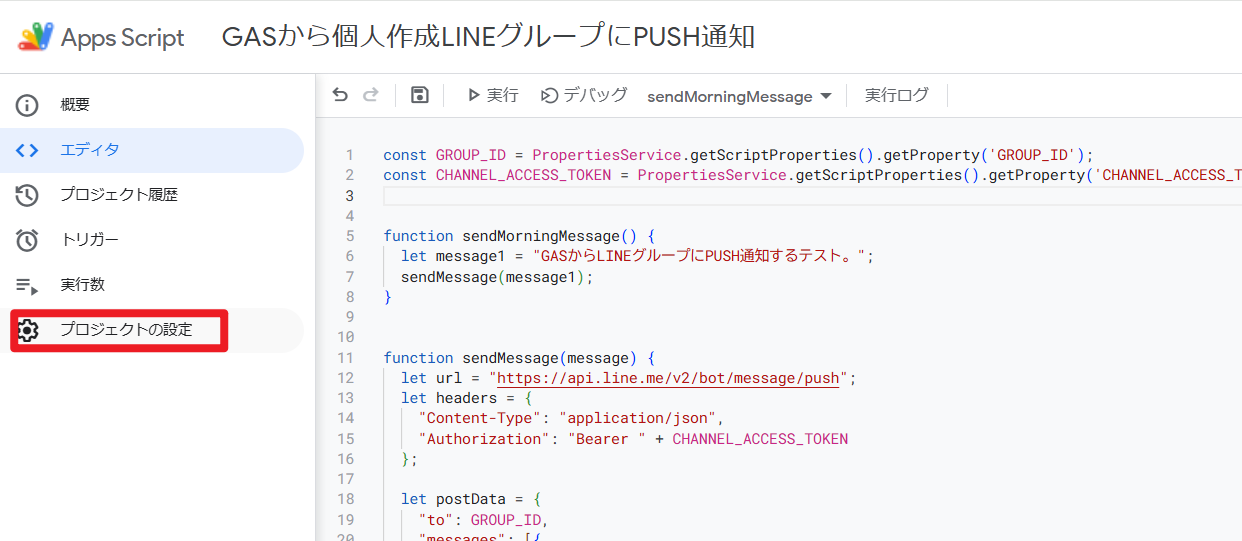Screen dimensions: 1242x541
Task: Click the trigger alarm clock icon
Action: pyautogui.click(x=27, y=240)
